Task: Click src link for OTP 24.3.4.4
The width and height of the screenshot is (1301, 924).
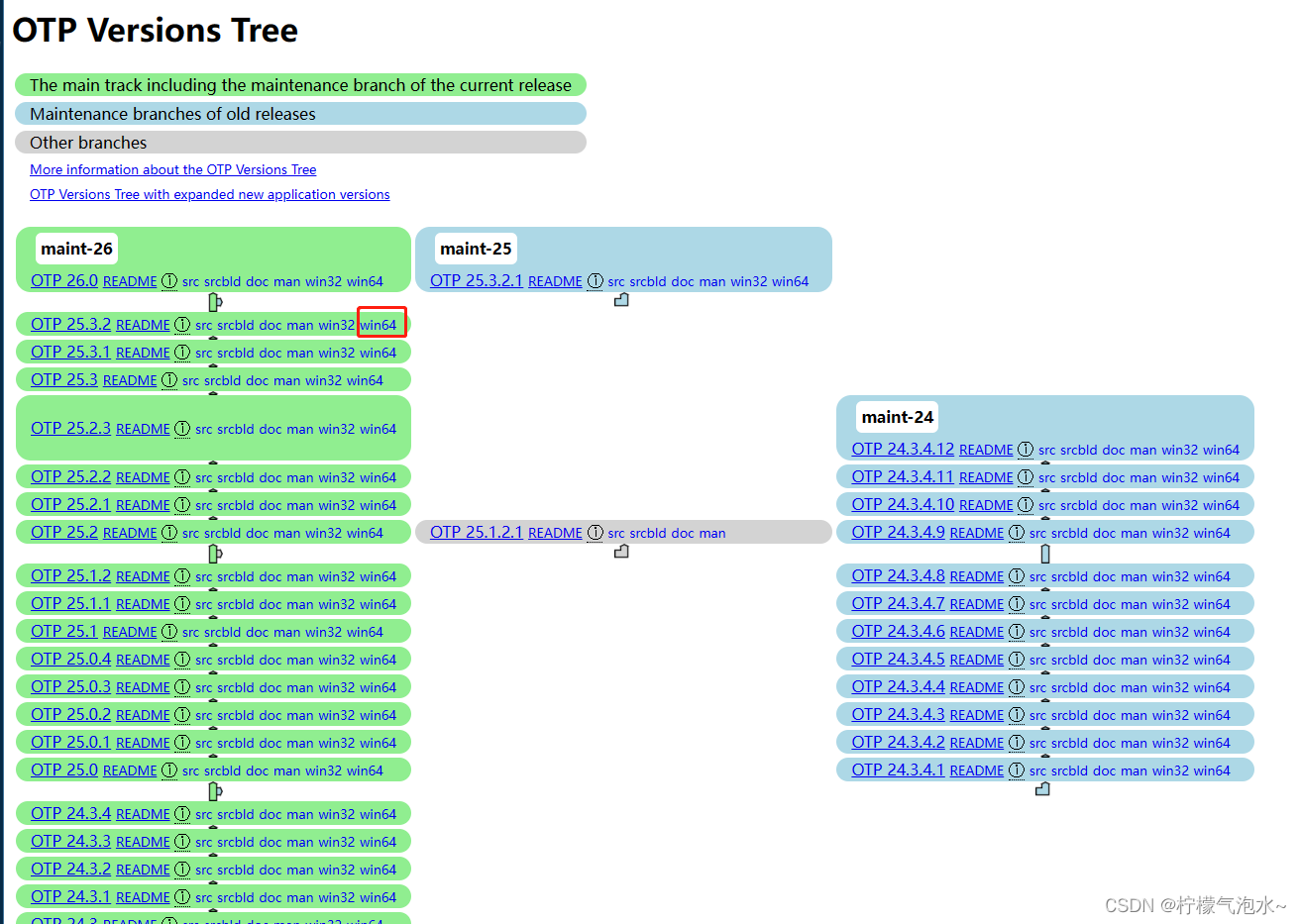Action: [1037, 687]
